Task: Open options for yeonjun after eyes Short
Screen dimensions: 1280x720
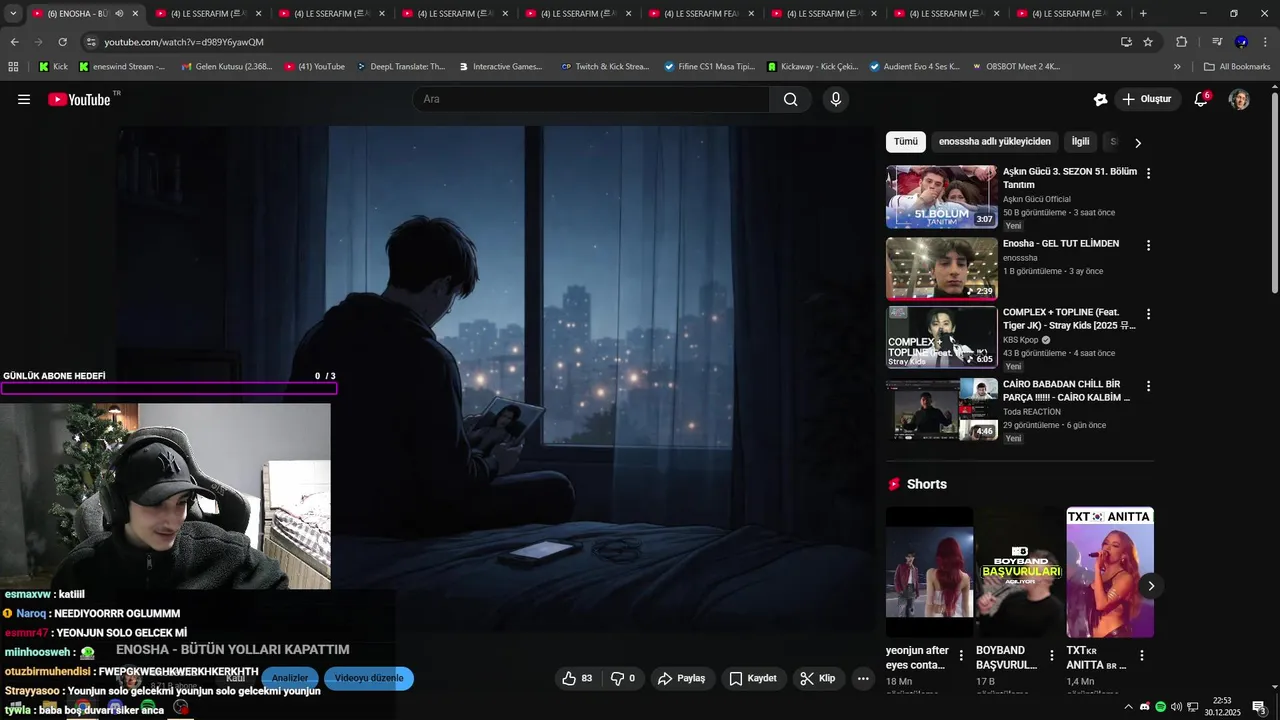Action: (961, 656)
